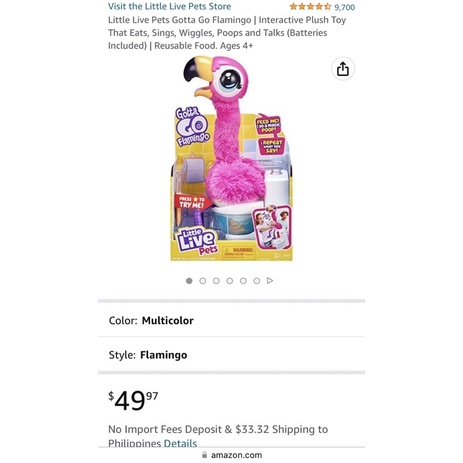Select the fifth image carousel dot

tap(243, 281)
